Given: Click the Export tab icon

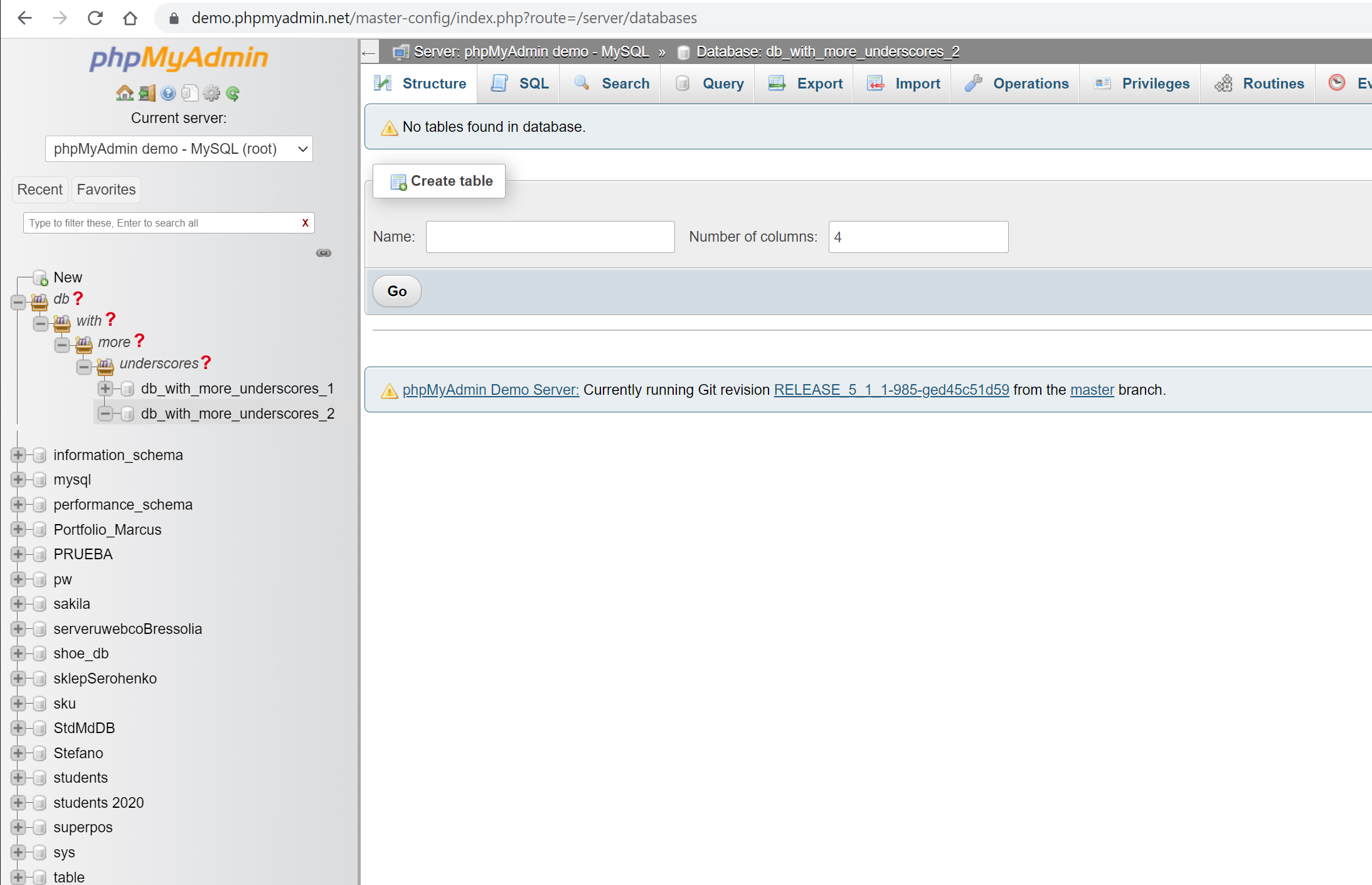Looking at the screenshot, I should click(777, 82).
